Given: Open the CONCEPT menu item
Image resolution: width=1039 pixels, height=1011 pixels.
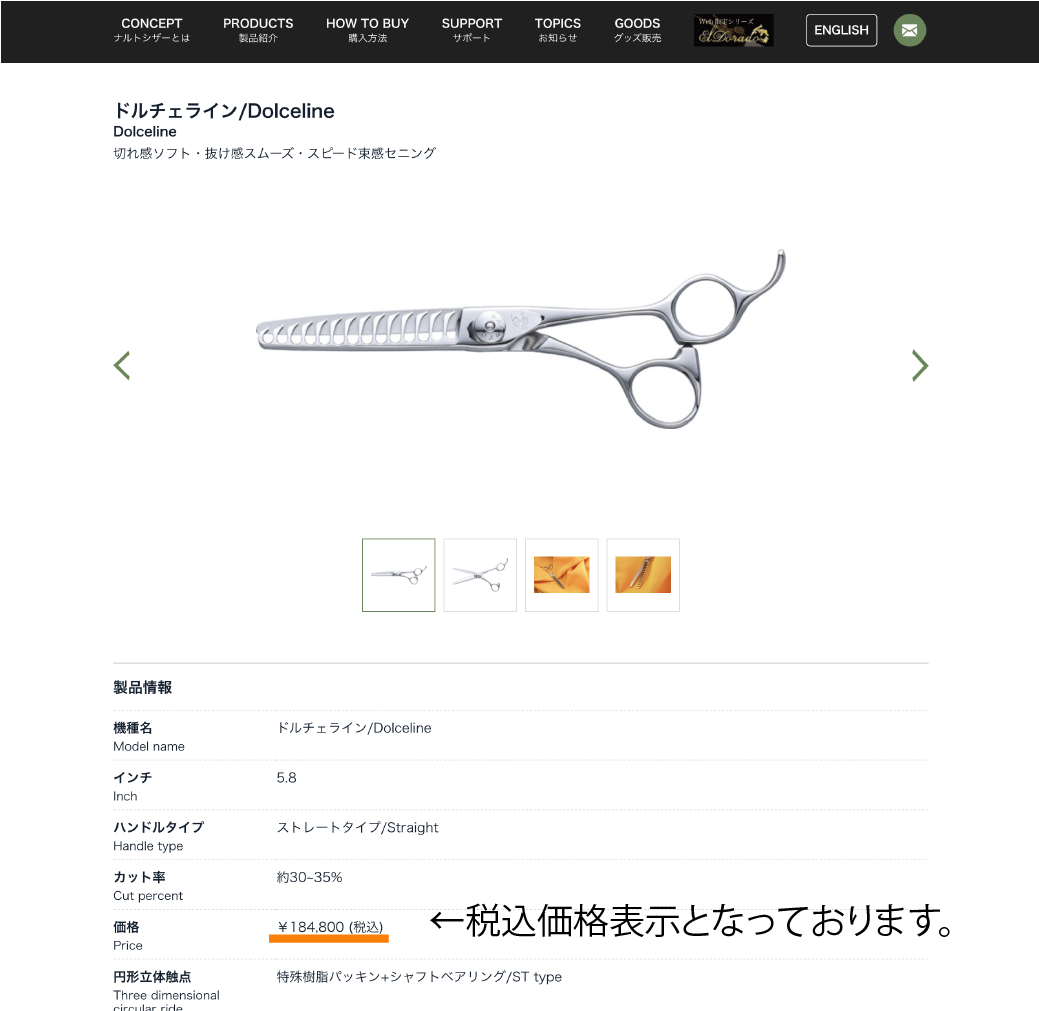Looking at the screenshot, I should click(152, 30).
